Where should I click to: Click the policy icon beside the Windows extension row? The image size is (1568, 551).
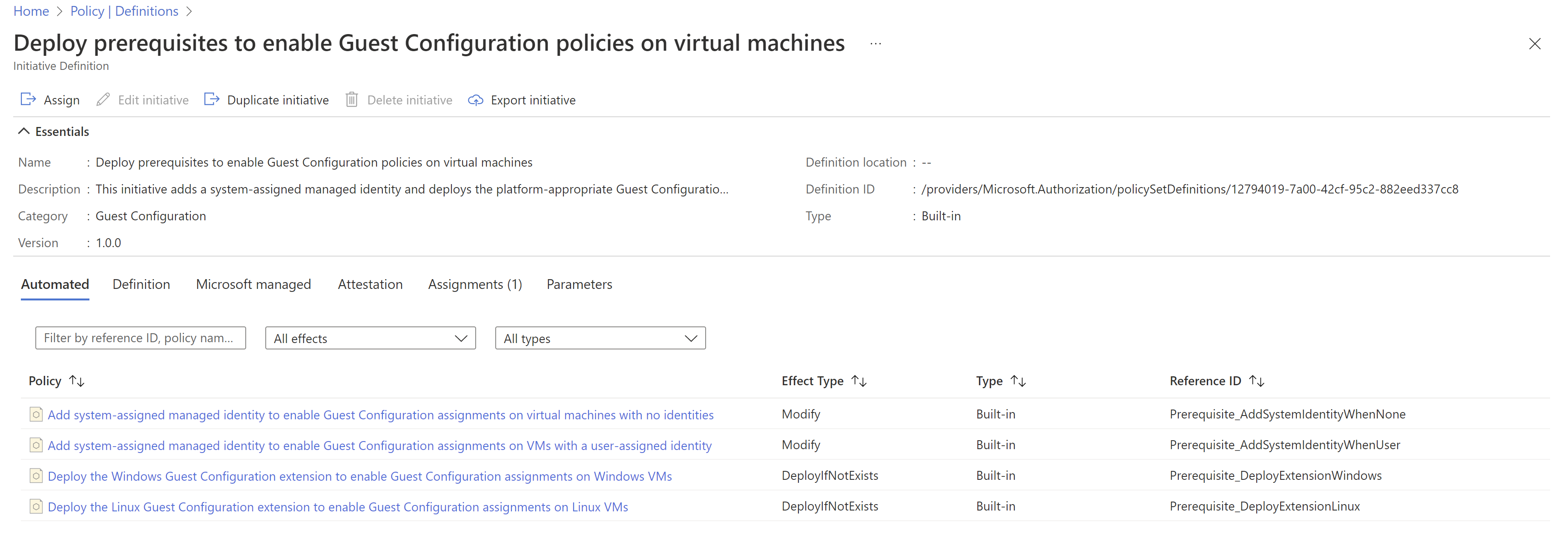tap(36, 476)
